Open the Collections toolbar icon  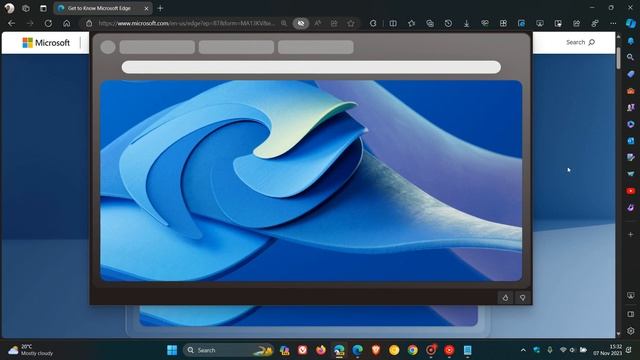pyautogui.click(x=430, y=23)
